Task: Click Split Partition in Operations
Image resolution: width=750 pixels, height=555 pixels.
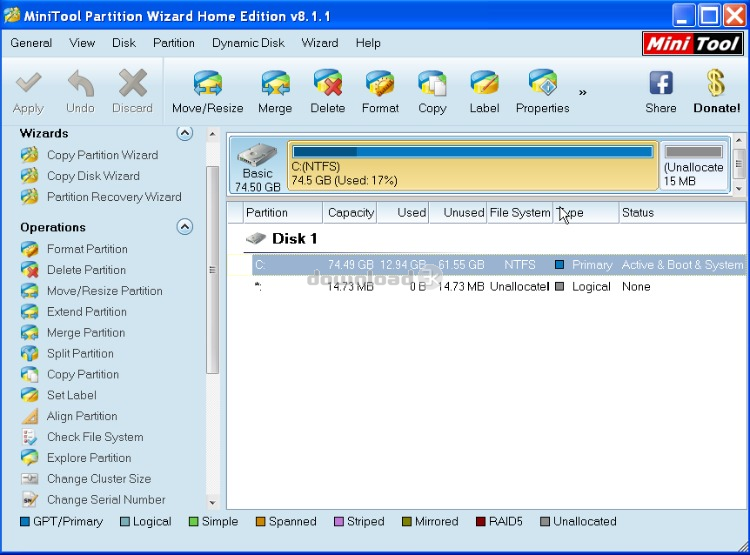Action: [80, 354]
